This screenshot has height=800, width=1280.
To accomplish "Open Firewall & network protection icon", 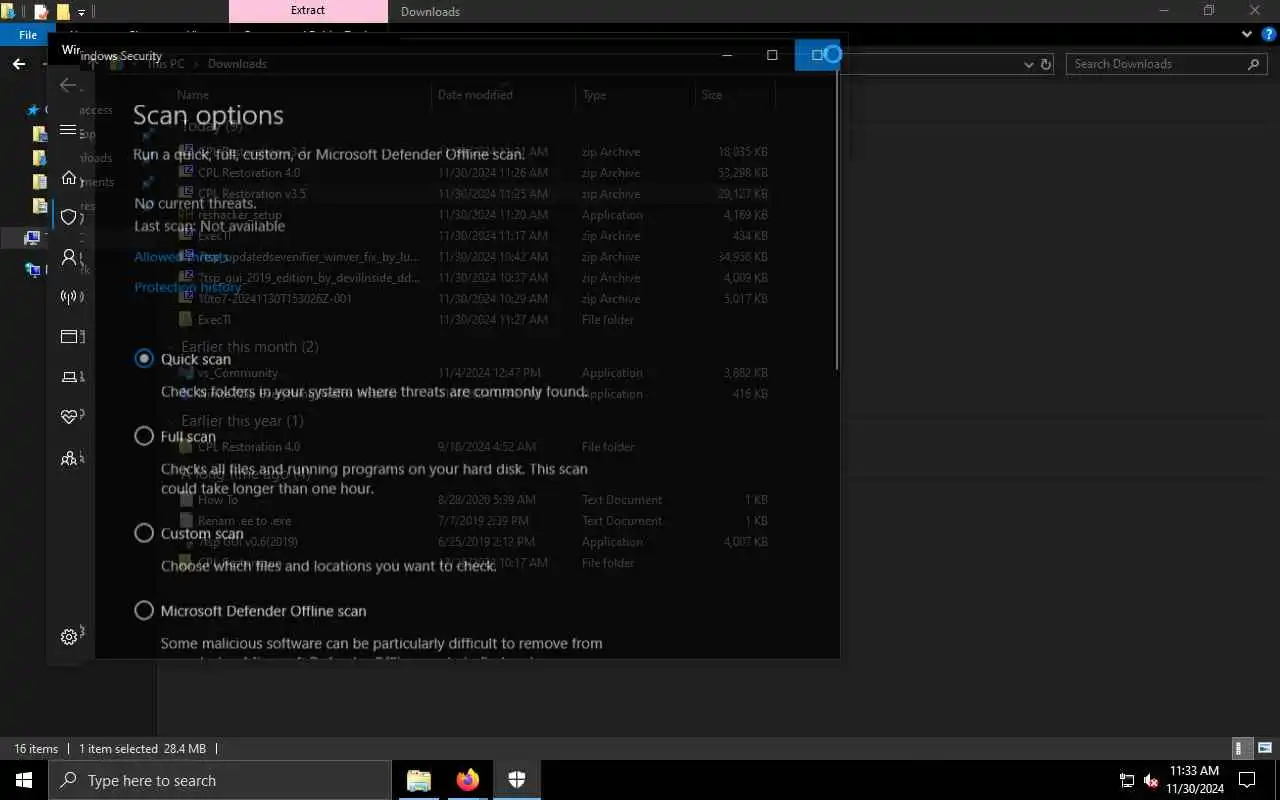I will pyautogui.click(x=69, y=297).
